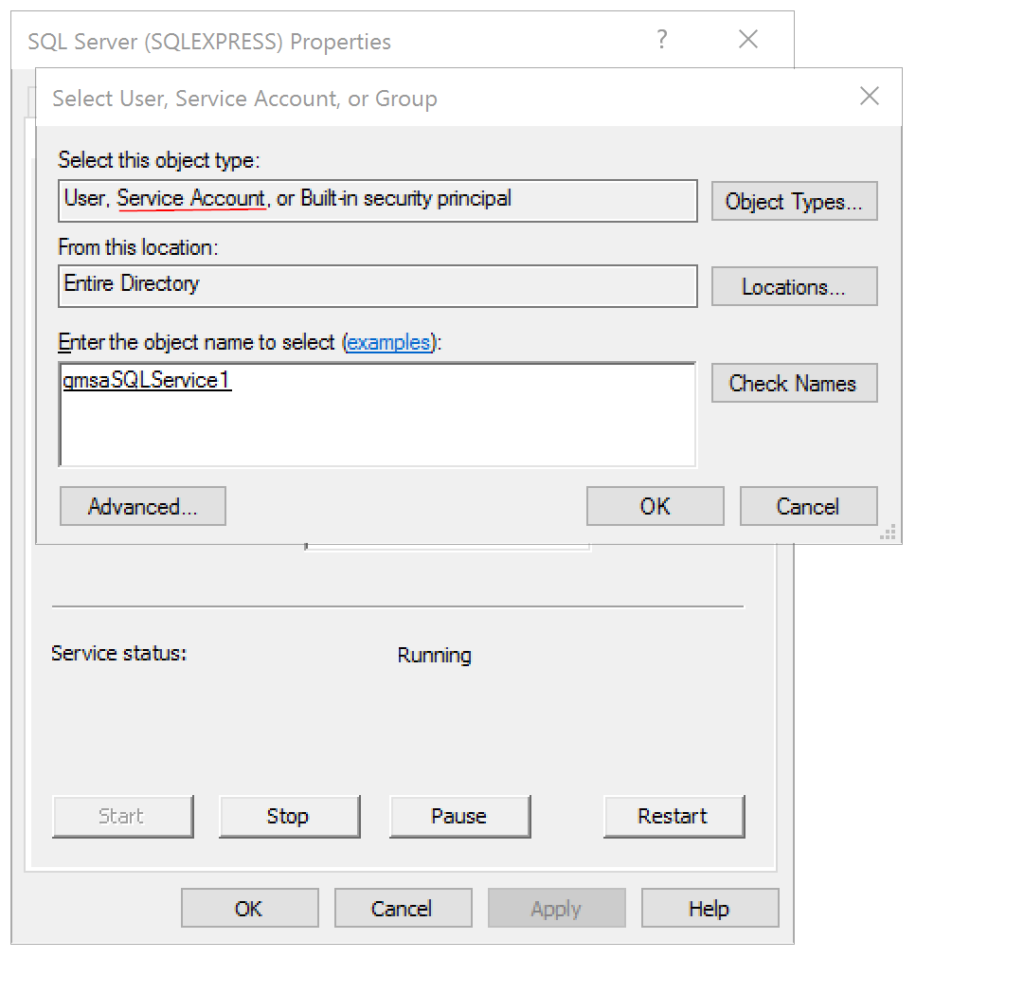The height and width of the screenshot is (994, 1024).
Task: Open the Advanced search options
Action: [142, 506]
